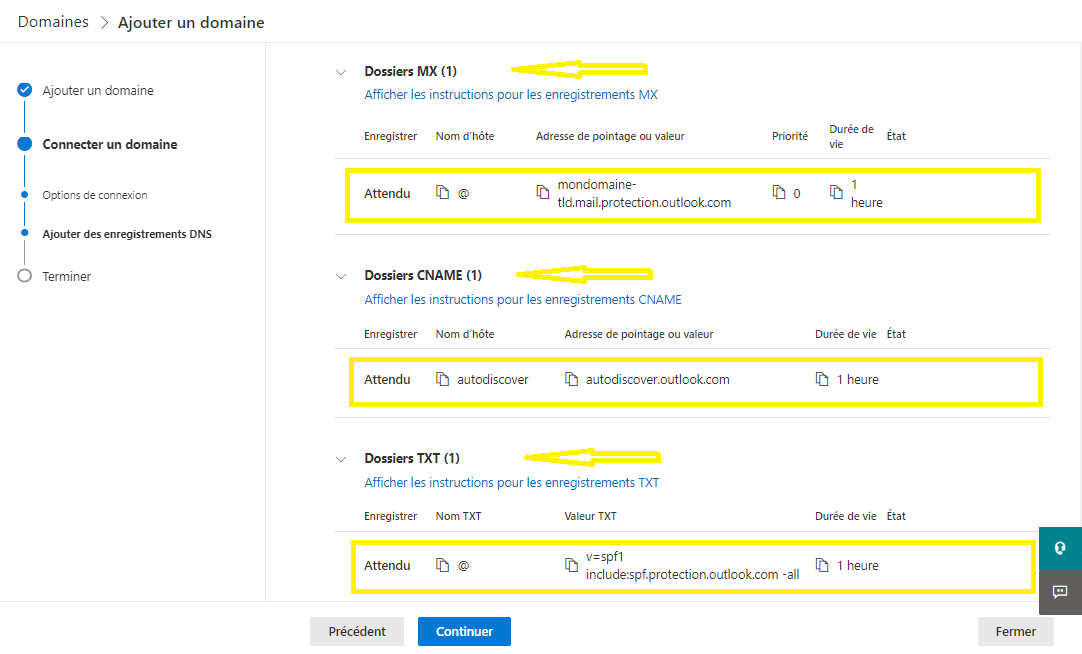Click the Précédent button
The height and width of the screenshot is (654, 1082).
[357, 631]
